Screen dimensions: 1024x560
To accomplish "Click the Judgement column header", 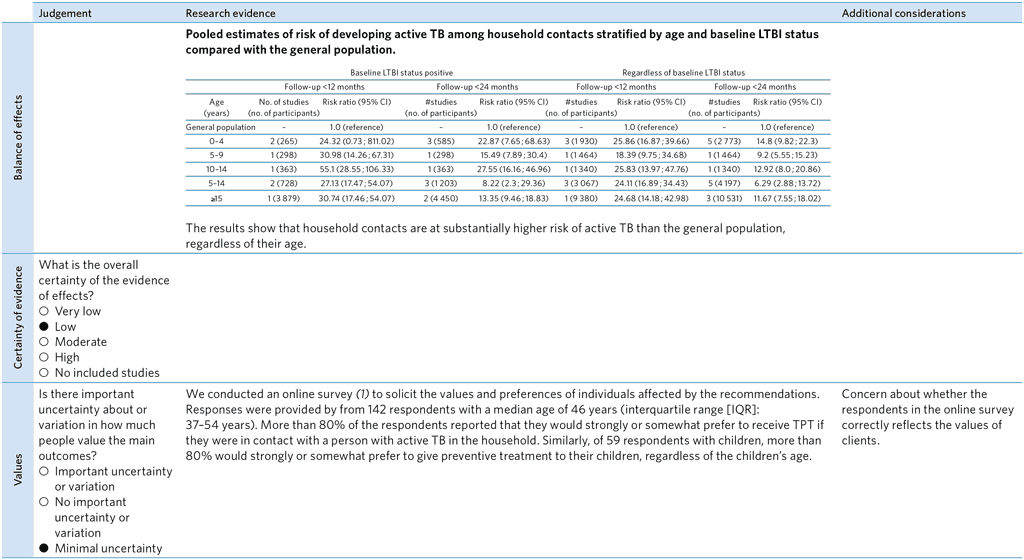I will [65, 13].
